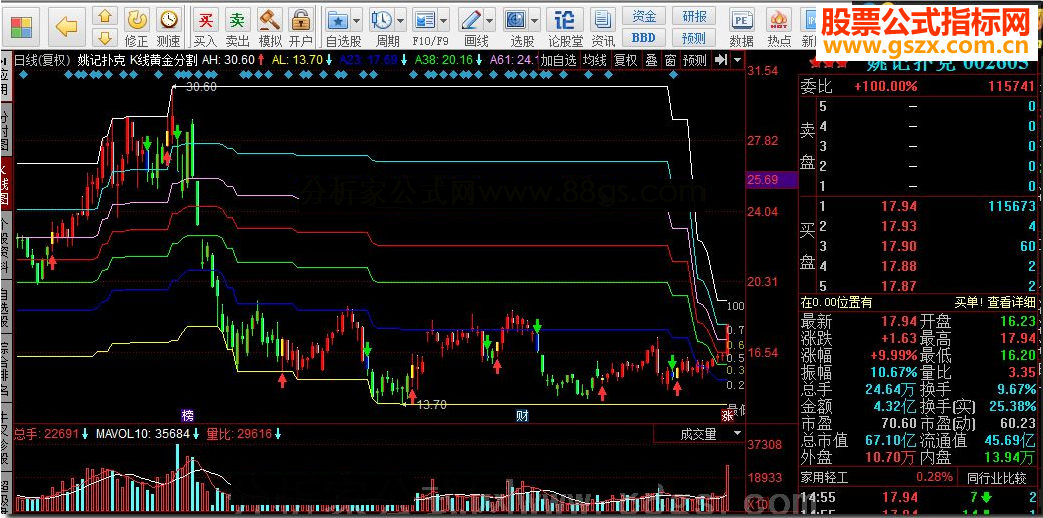Click the red 买入 buy icon
This screenshot has width=1043, height=518.
point(206,19)
